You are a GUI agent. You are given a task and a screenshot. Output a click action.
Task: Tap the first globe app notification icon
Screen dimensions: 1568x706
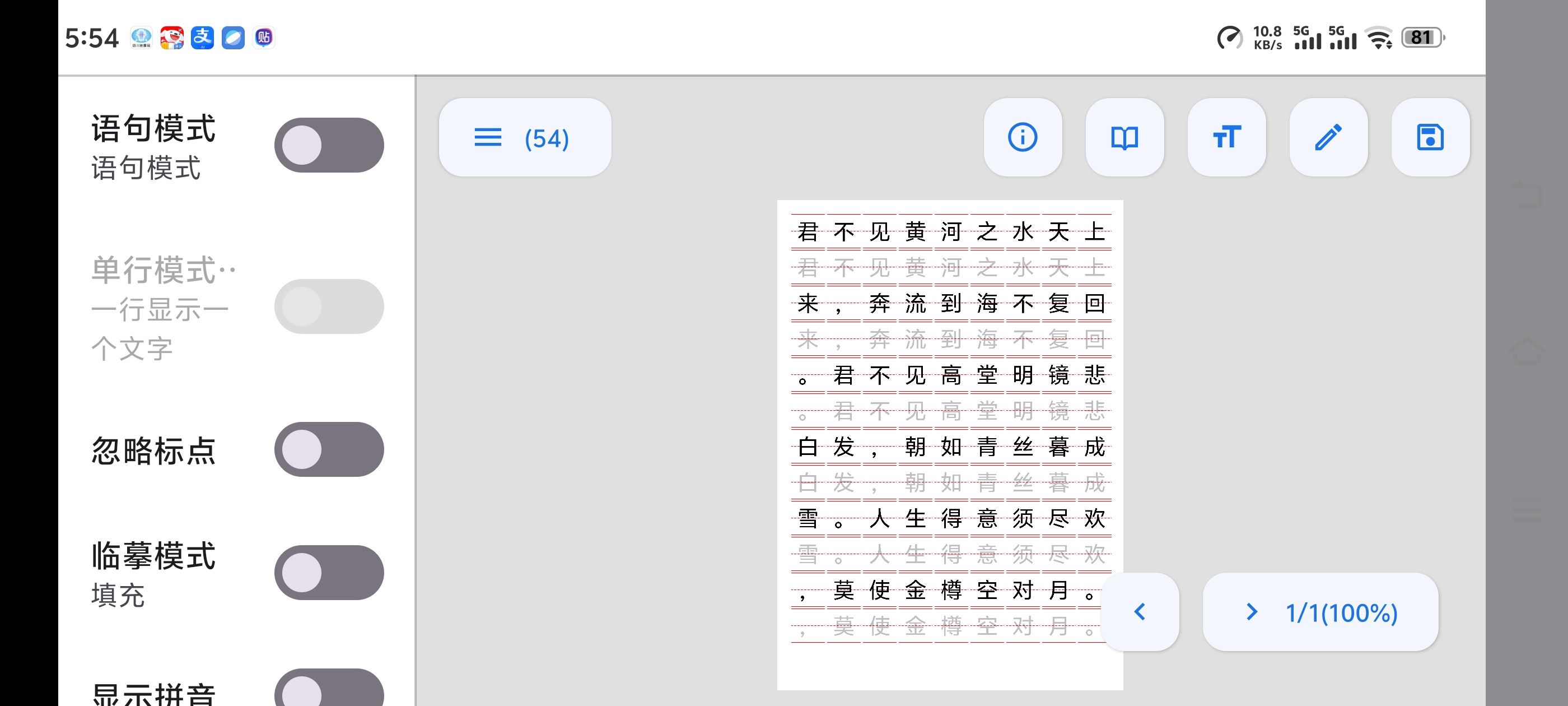(x=141, y=38)
